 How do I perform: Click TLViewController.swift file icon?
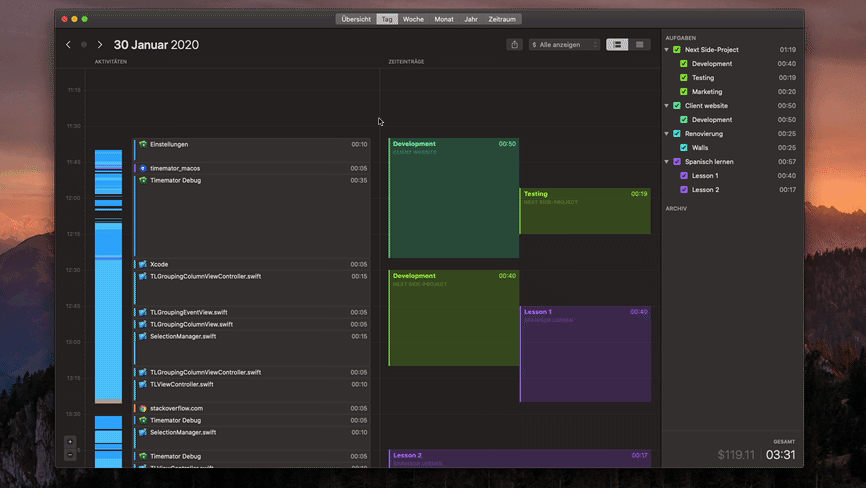click(143, 384)
